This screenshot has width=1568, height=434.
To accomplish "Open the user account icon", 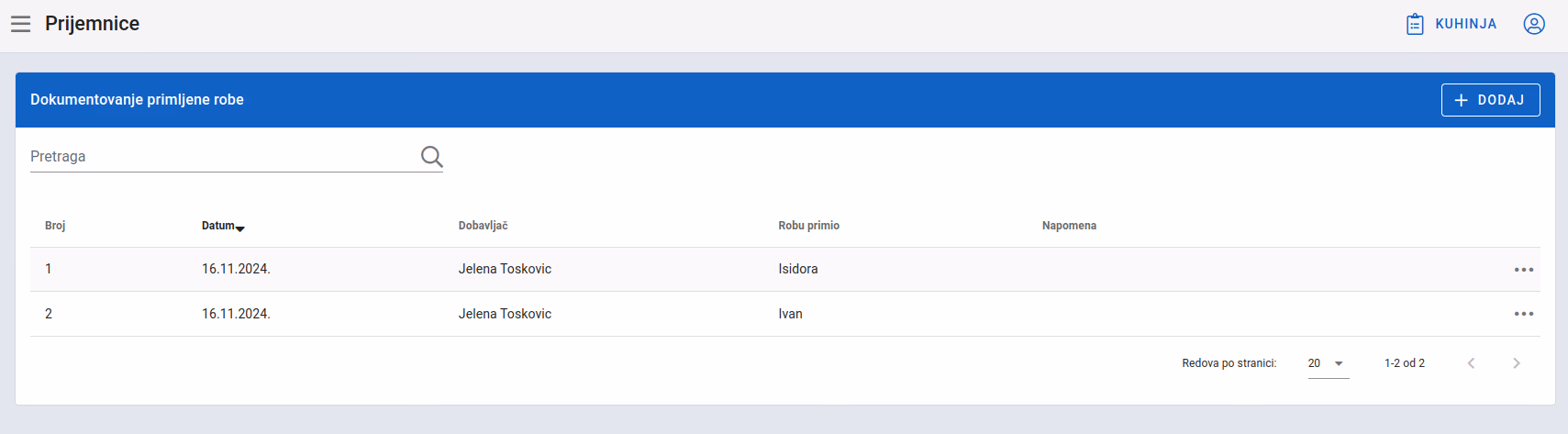I will click(1534, 24).
